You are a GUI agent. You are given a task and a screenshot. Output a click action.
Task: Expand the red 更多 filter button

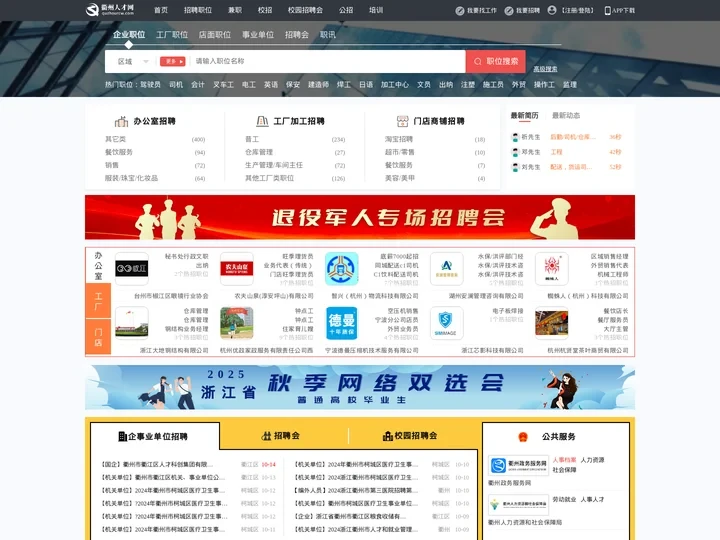point(172,62)
